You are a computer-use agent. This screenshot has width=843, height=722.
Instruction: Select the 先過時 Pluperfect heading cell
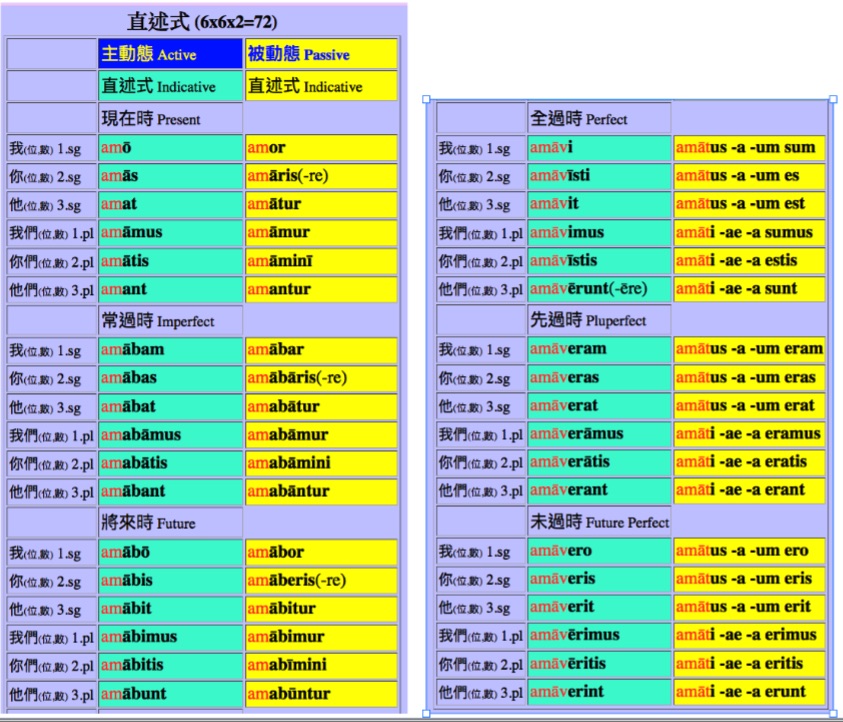point(599,320)
